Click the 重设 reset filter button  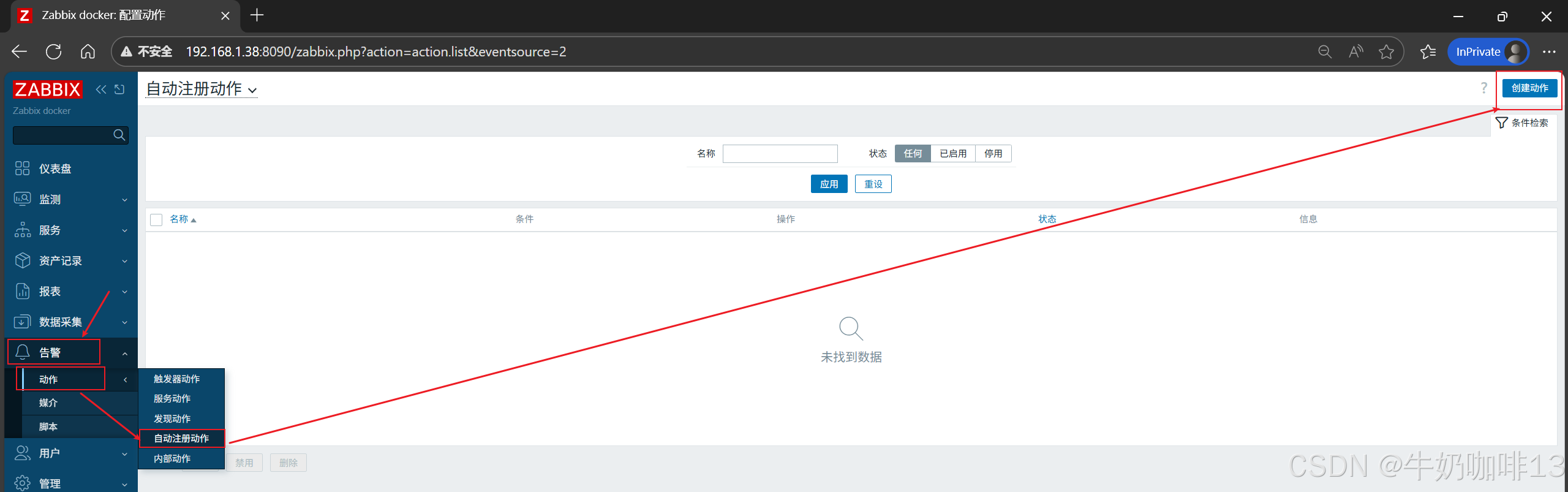[x=873, y=184]
